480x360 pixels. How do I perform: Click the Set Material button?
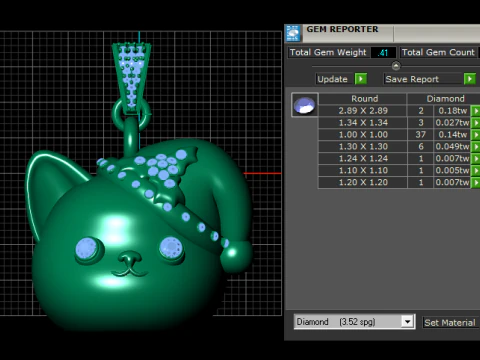tap(450, 322)
